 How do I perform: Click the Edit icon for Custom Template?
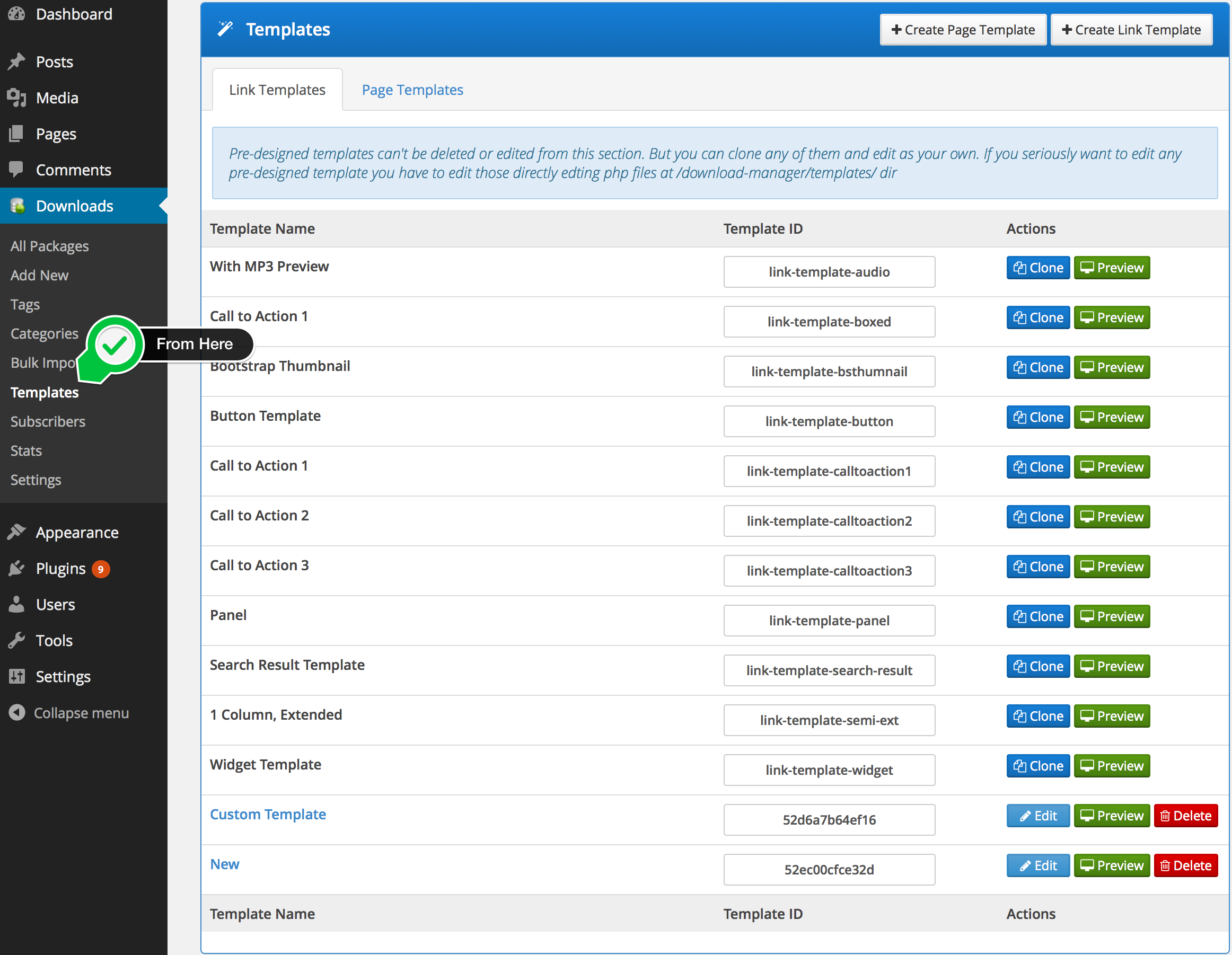[x=1037, y=815]
